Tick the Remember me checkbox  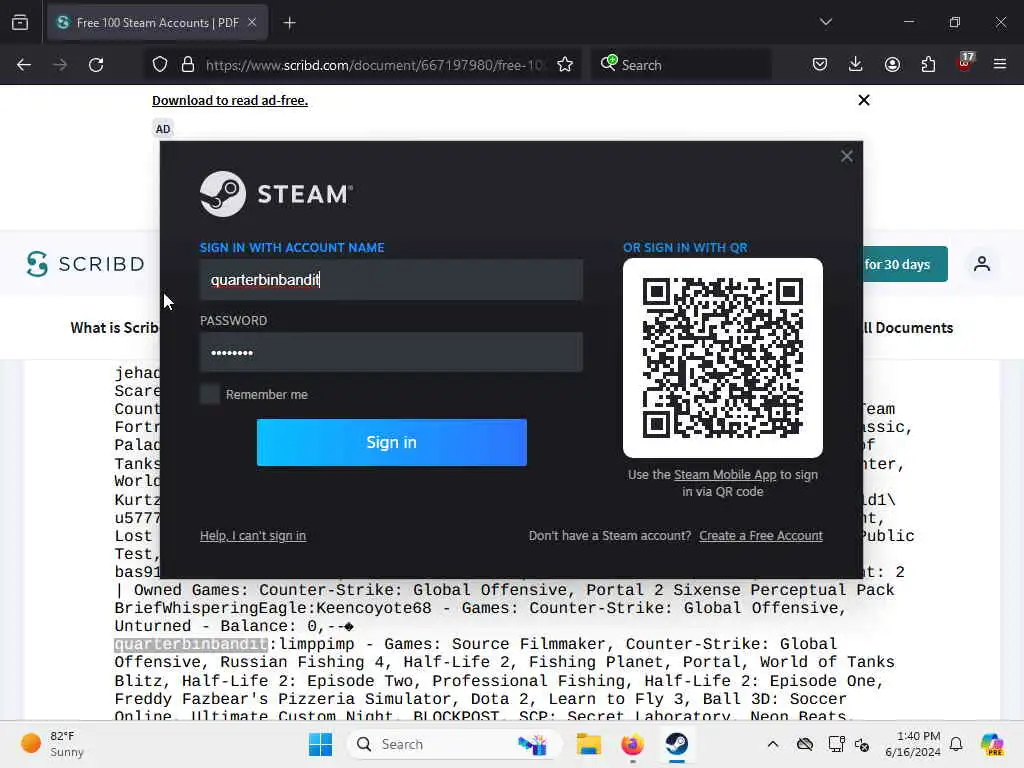click(210, 394)
